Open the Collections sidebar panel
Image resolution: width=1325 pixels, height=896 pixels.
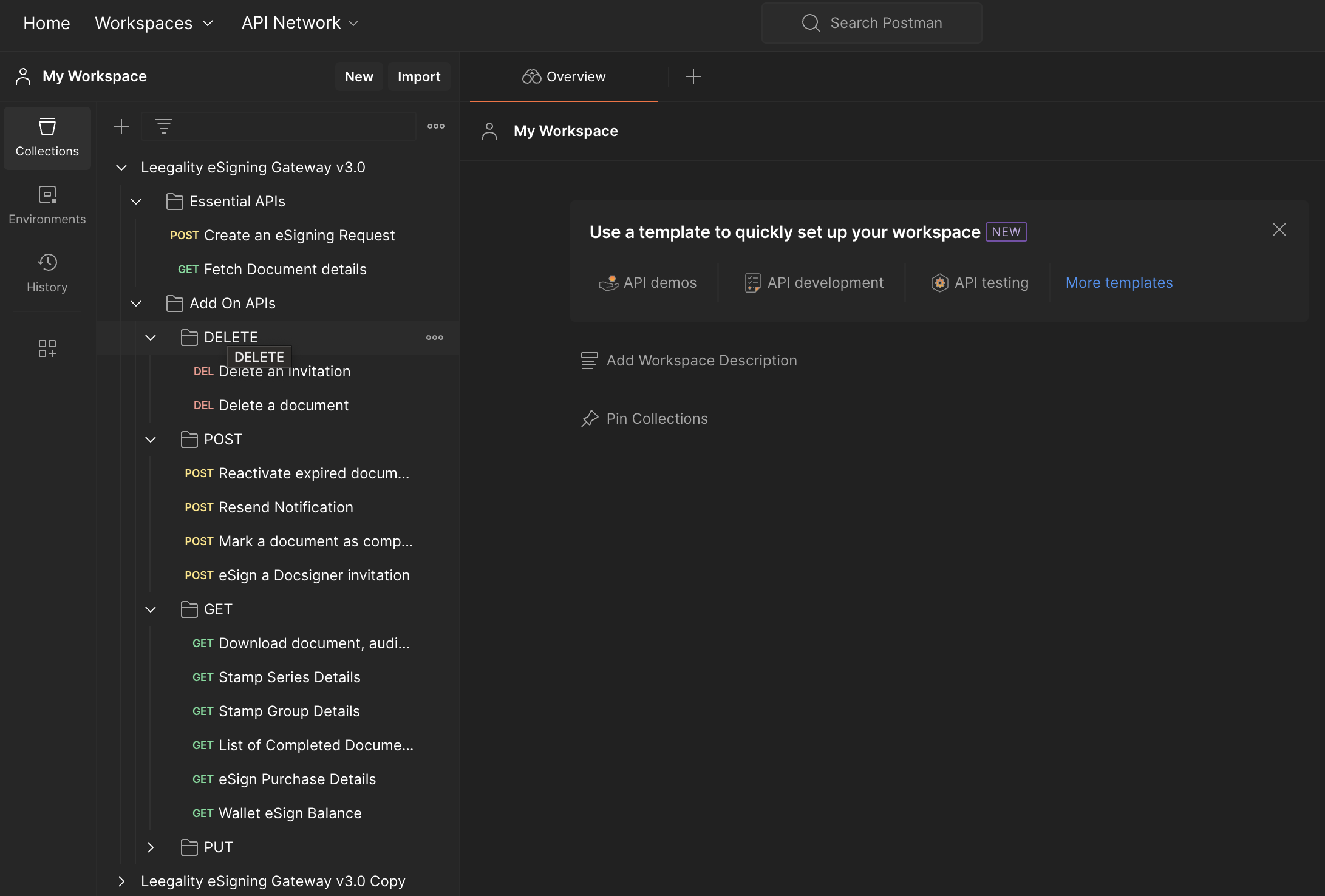click(x=47, y=138)
